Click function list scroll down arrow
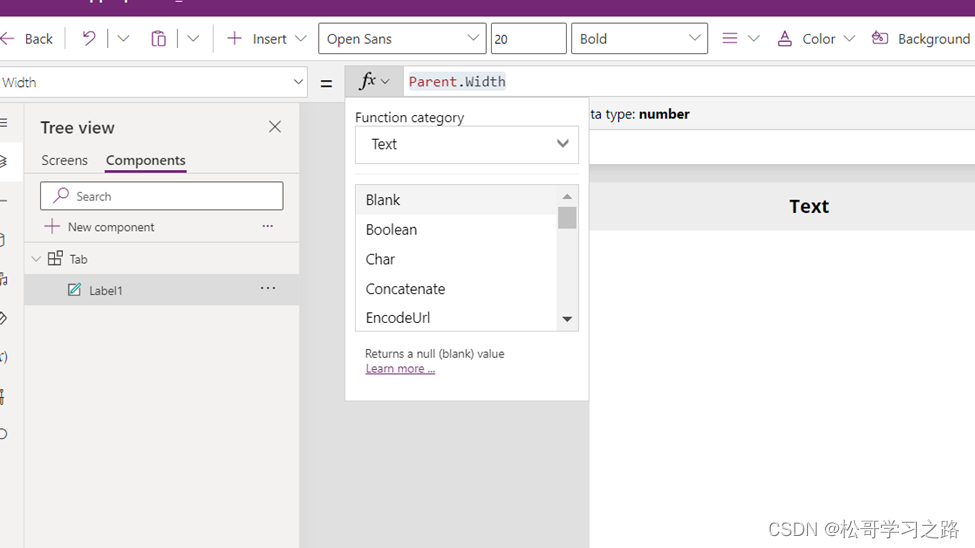Viewport: 975px width, 548px height. (567, 319)
